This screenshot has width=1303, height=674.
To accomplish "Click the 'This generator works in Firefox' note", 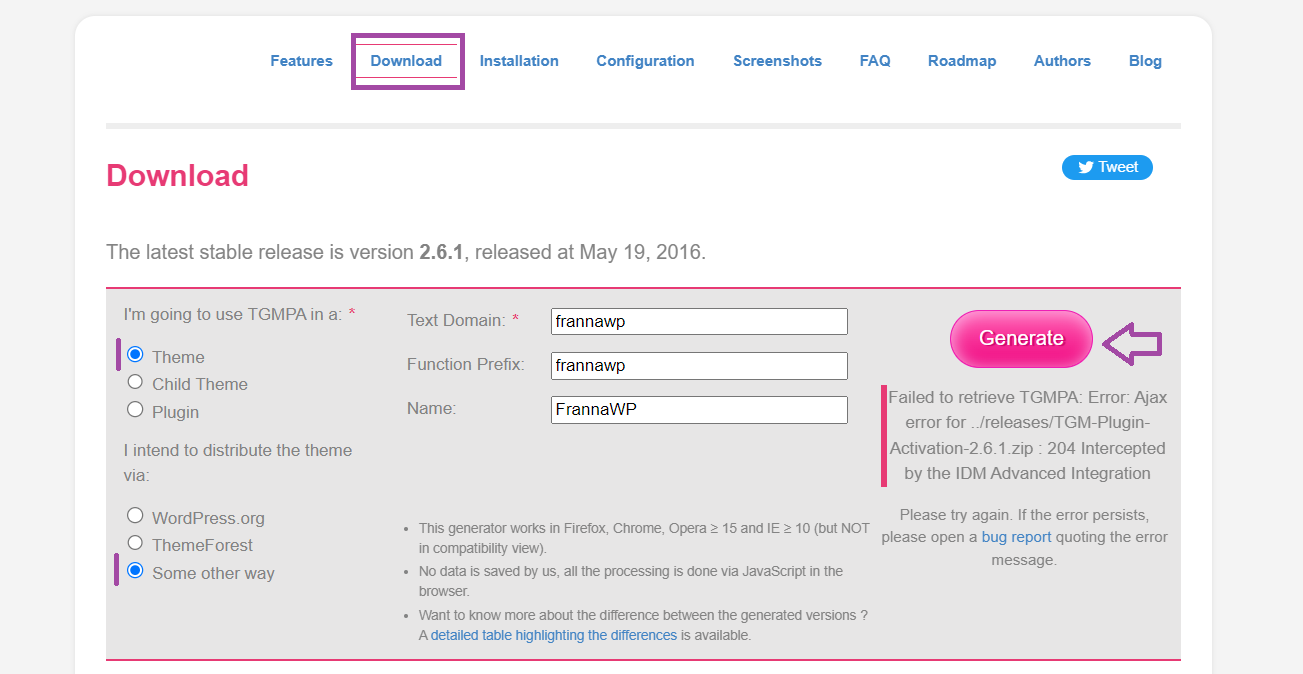I will pyautogui.click(x=644, y=538).
